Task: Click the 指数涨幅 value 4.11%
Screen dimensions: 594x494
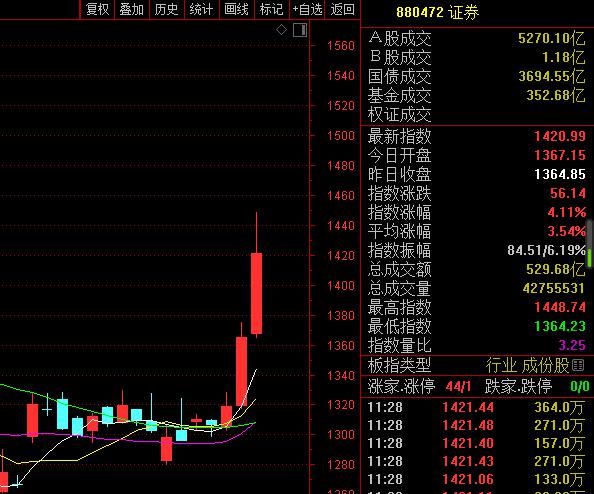Action: [567, 212]
